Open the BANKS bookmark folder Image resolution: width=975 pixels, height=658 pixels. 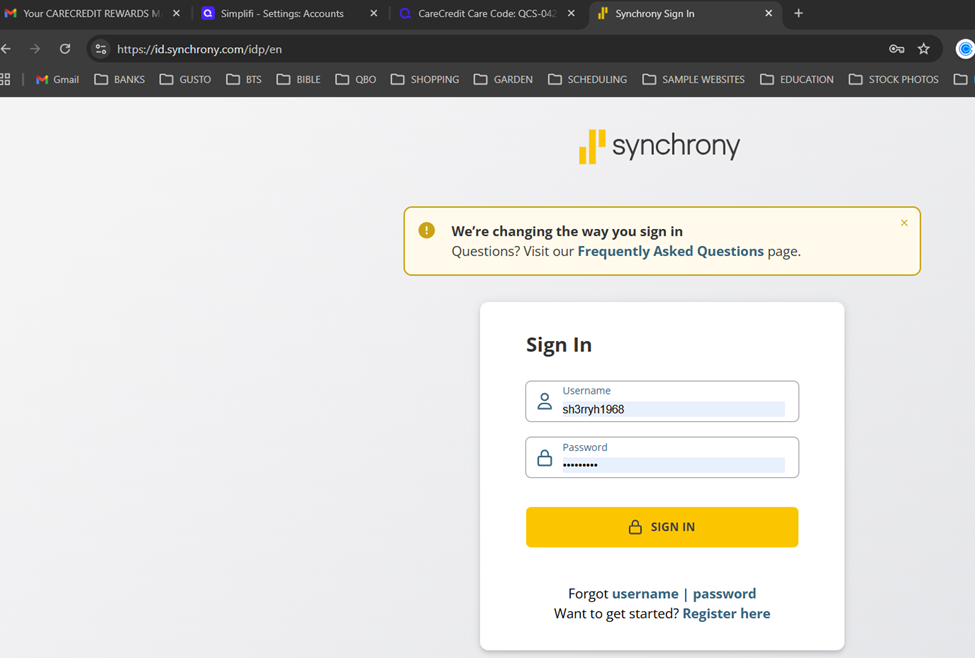(119, 79)
